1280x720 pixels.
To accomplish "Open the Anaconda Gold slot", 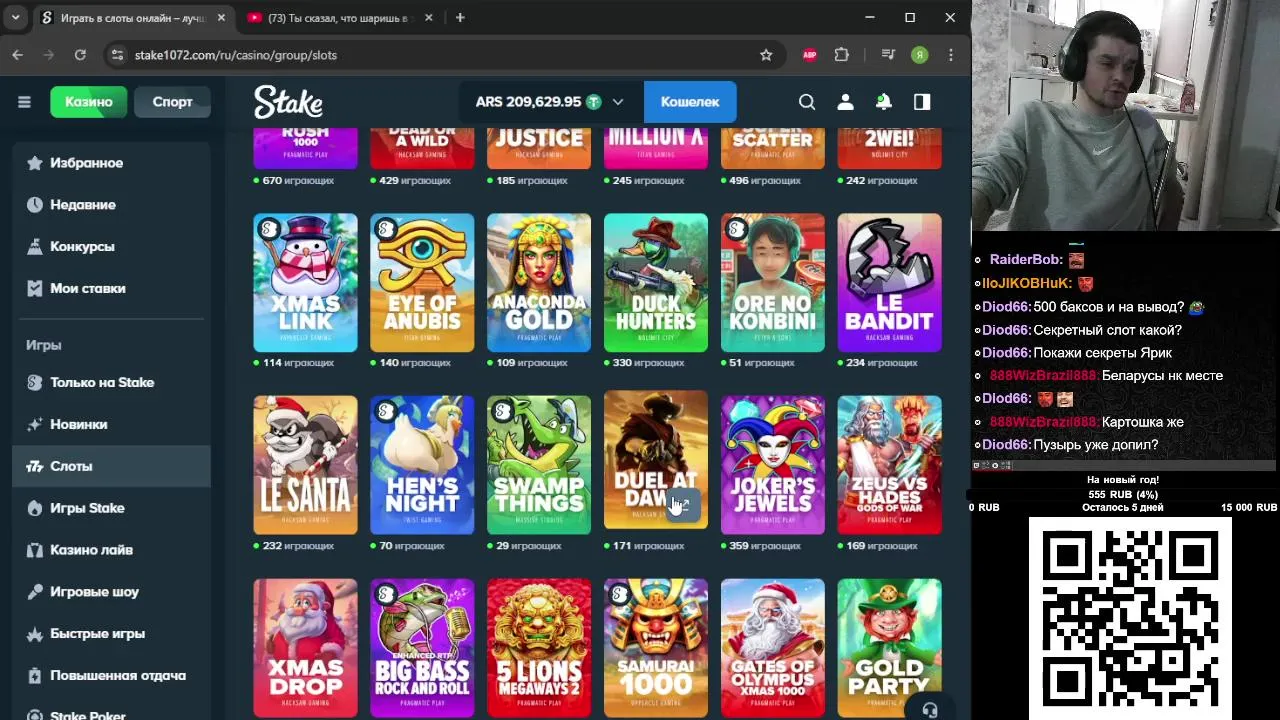I will point(539,283).
